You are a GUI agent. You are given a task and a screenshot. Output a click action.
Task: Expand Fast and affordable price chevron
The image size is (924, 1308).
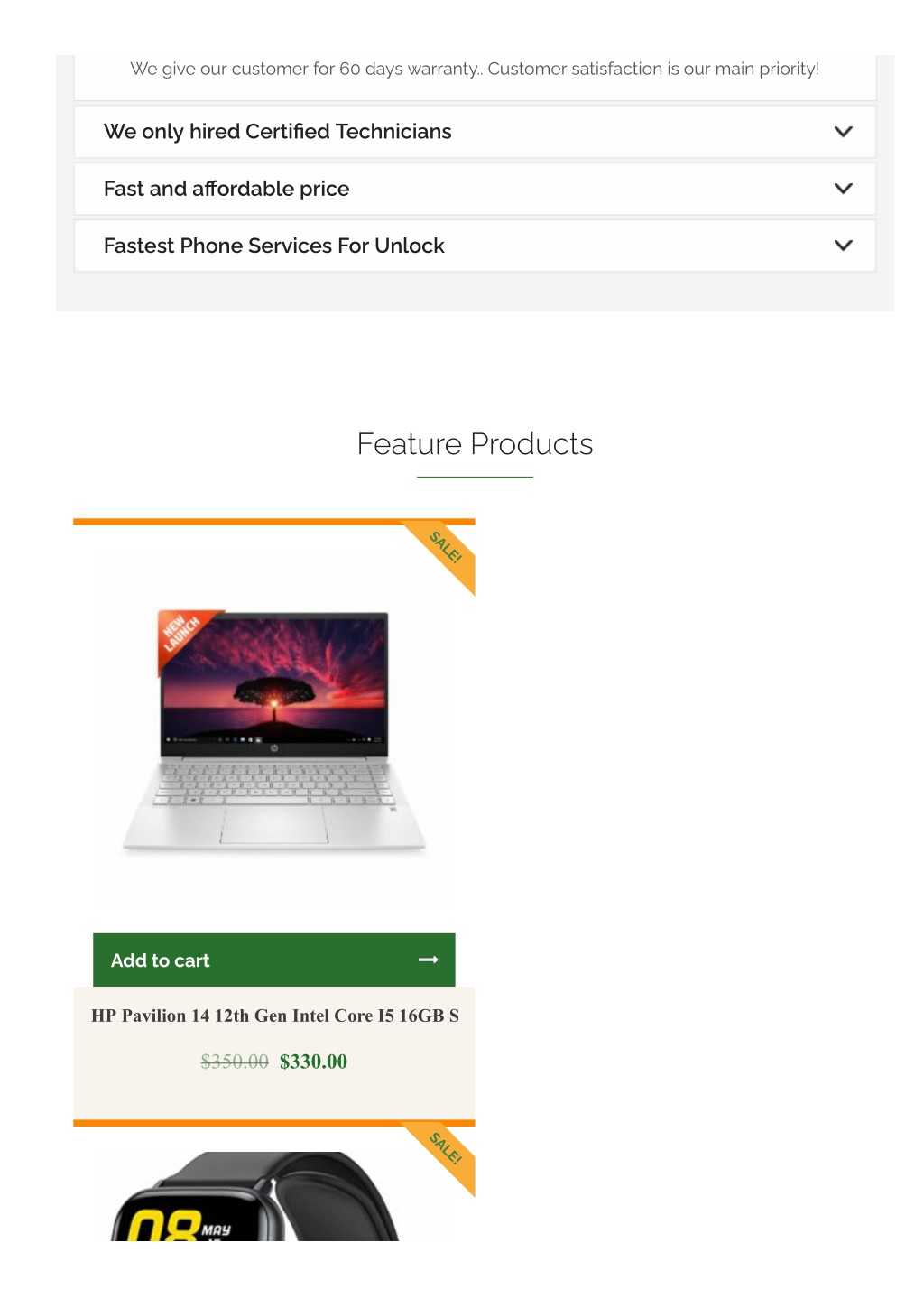click(843, 189)
